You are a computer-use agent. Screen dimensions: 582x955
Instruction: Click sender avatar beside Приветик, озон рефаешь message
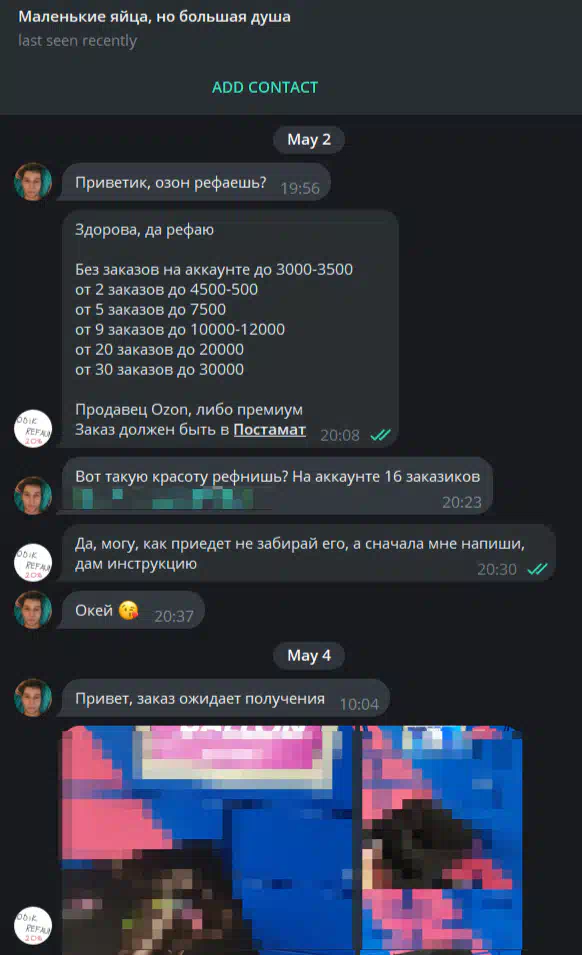pos(33,181)
